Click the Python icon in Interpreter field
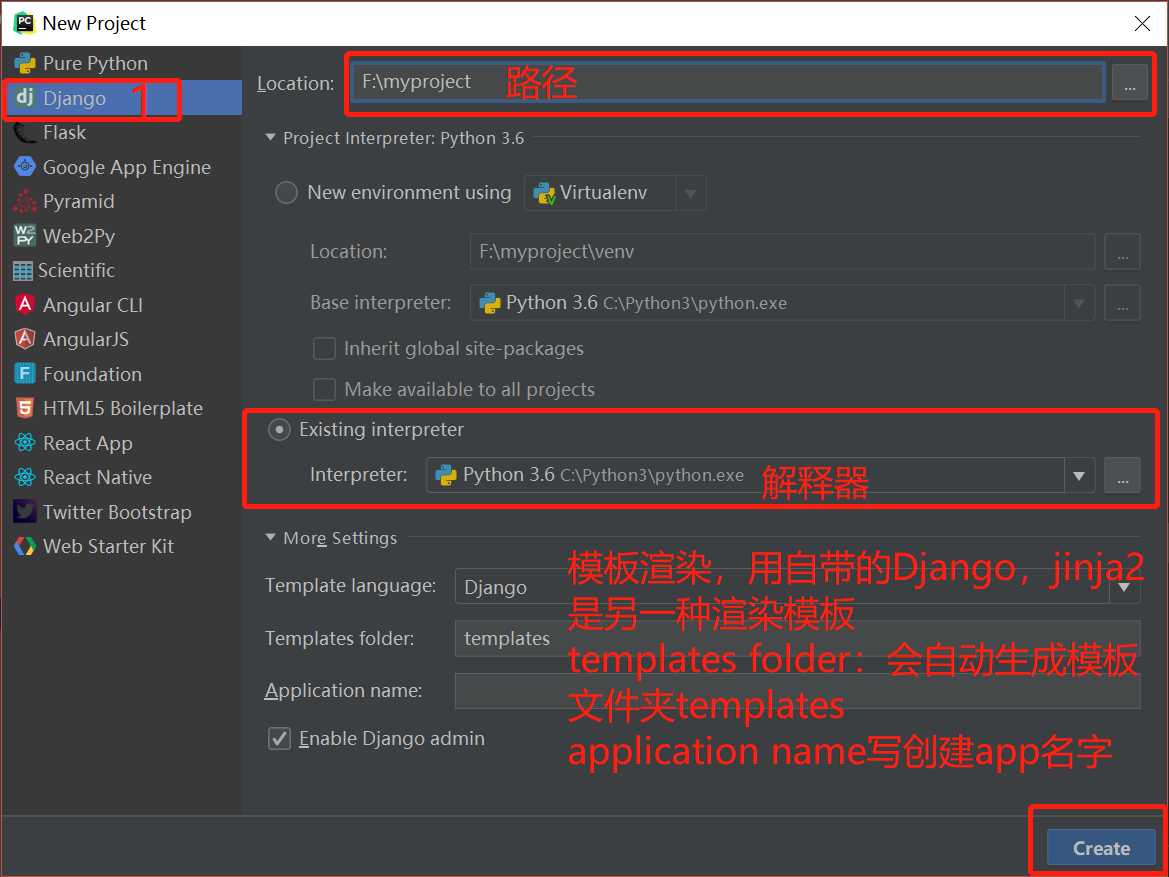This screenshot has width=1169, height=877. (x=446, y=475)
